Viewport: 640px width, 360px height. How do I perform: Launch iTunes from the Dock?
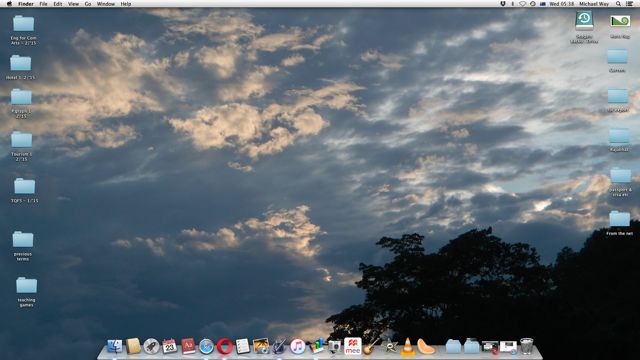298,347
